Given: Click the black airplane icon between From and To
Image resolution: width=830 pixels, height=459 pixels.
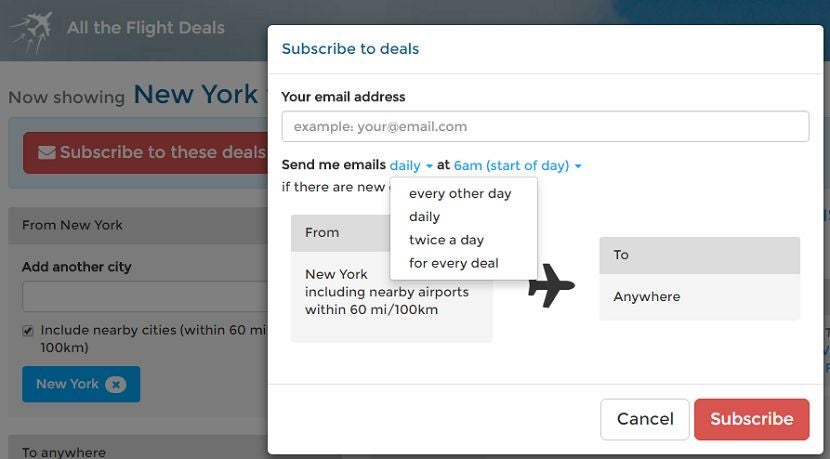Looking at the screenshot, I should click(551, 286).
